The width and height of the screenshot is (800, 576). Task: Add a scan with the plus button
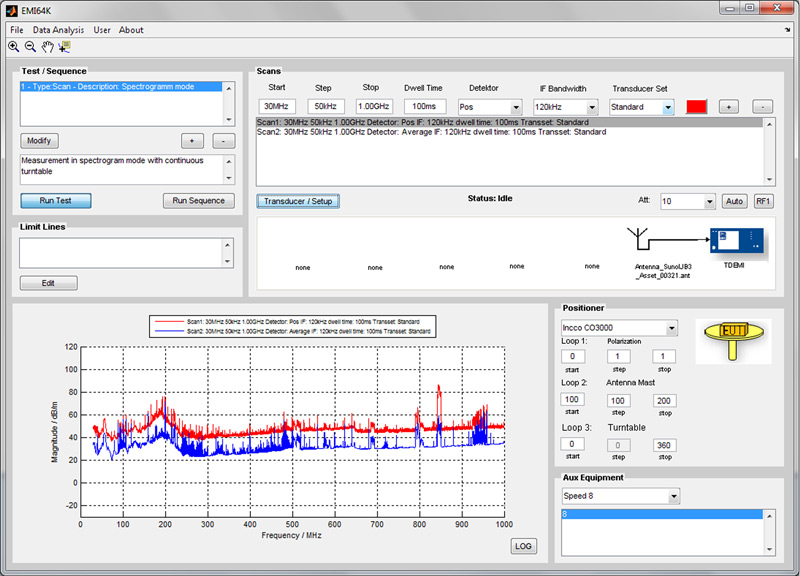coord(729,107)
